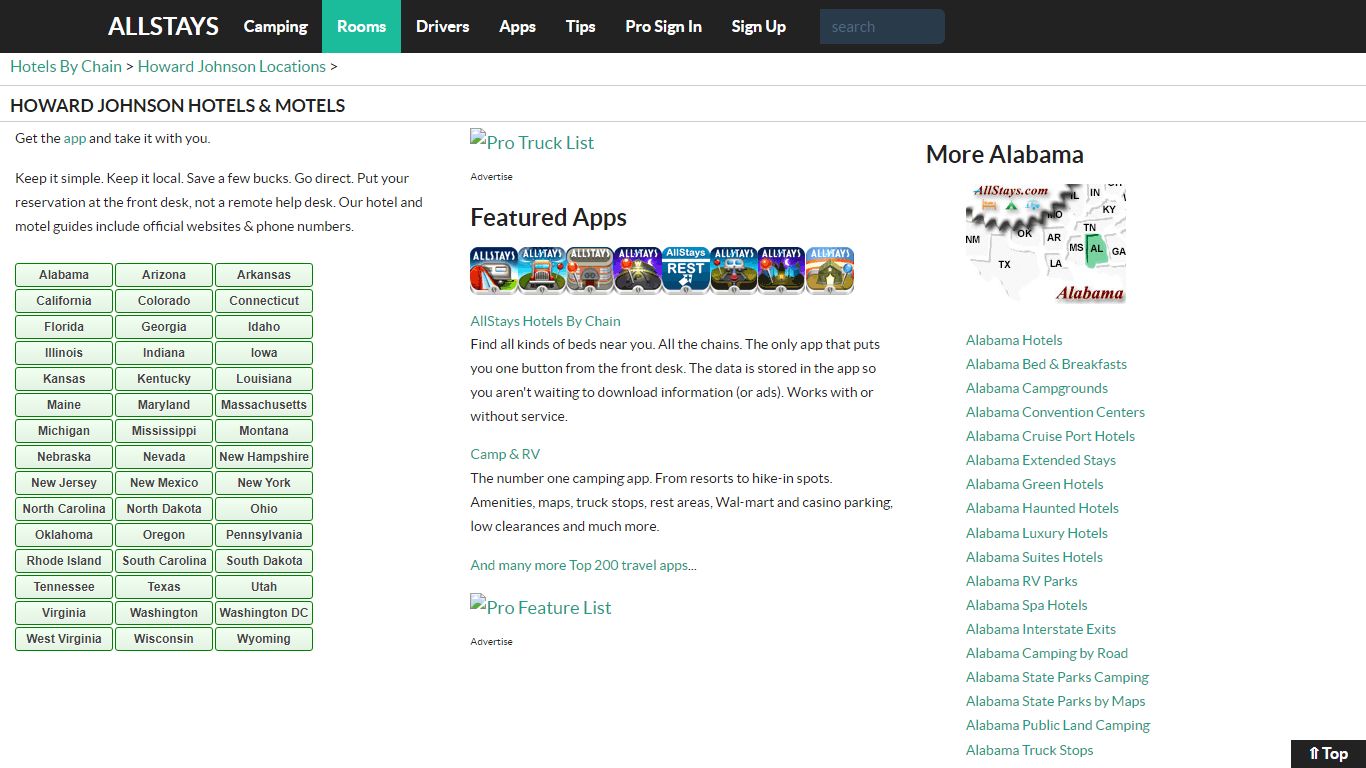1366x768 pixels.
Task: Open the AllStays green tent app icon
Action: (x=830, y=270)
